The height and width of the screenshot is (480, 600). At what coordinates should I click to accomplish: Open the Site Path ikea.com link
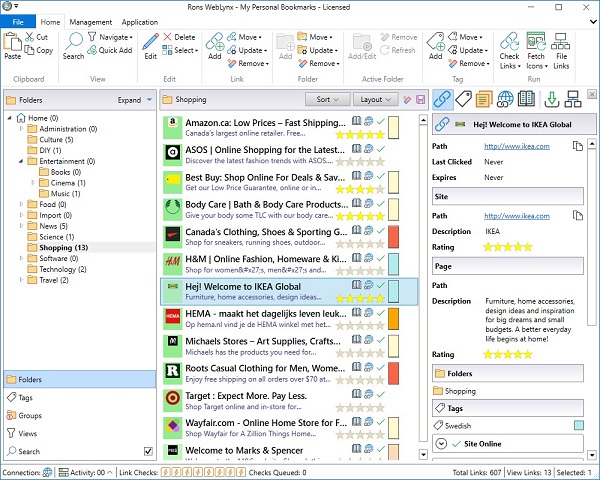pos(517,216)
